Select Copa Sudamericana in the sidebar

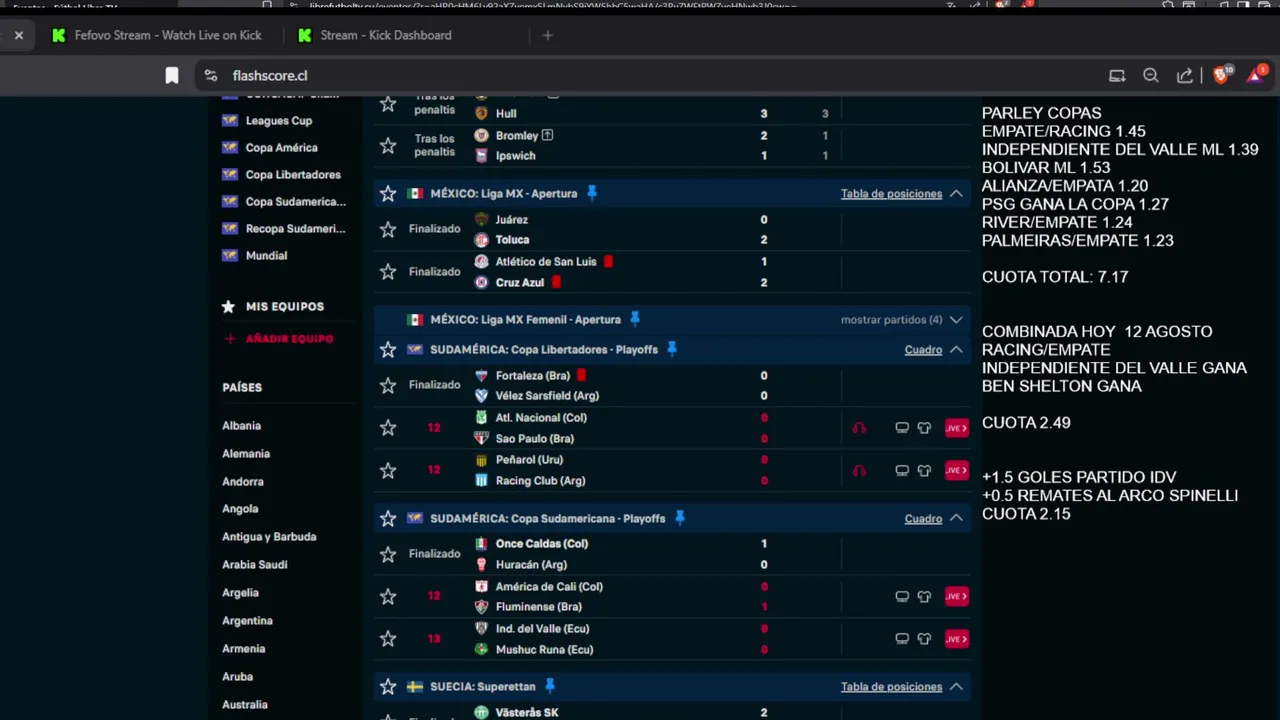pyautogui.click(x=295, y=202)
